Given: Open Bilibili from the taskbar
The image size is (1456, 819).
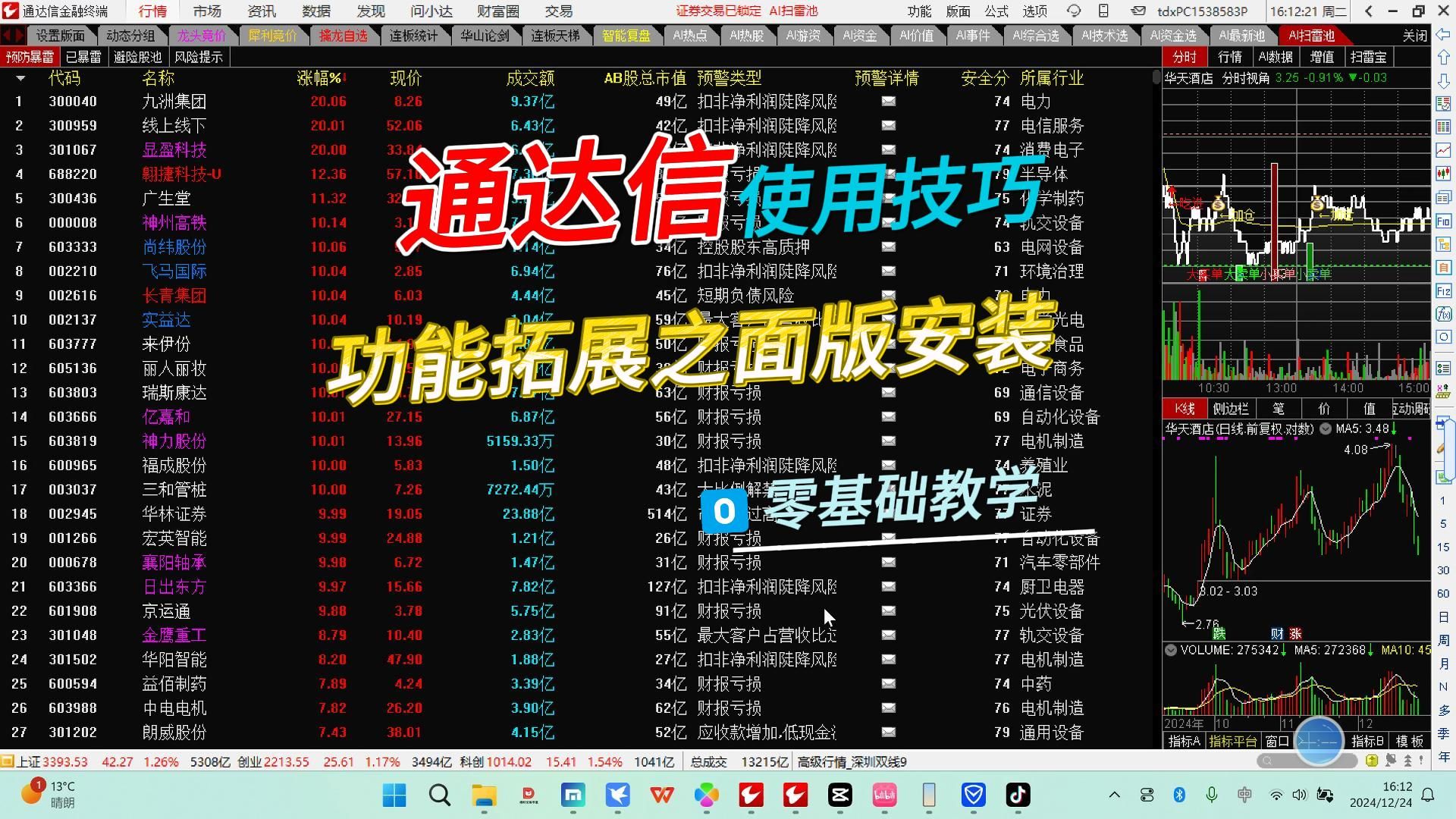Looking at the screenshot, I should (x=884, y=796).
